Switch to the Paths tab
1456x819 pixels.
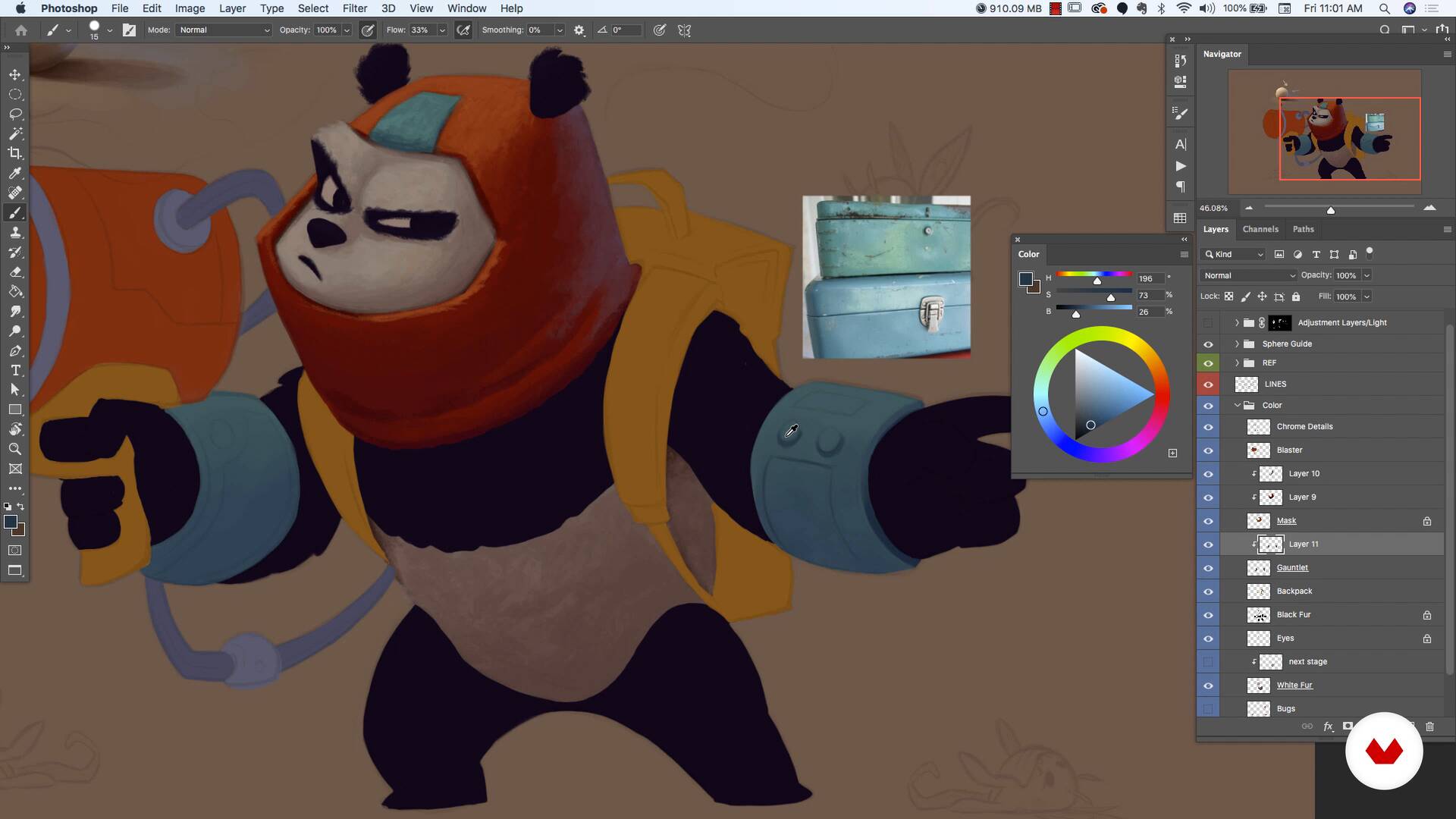click(x=1303, y=229)
